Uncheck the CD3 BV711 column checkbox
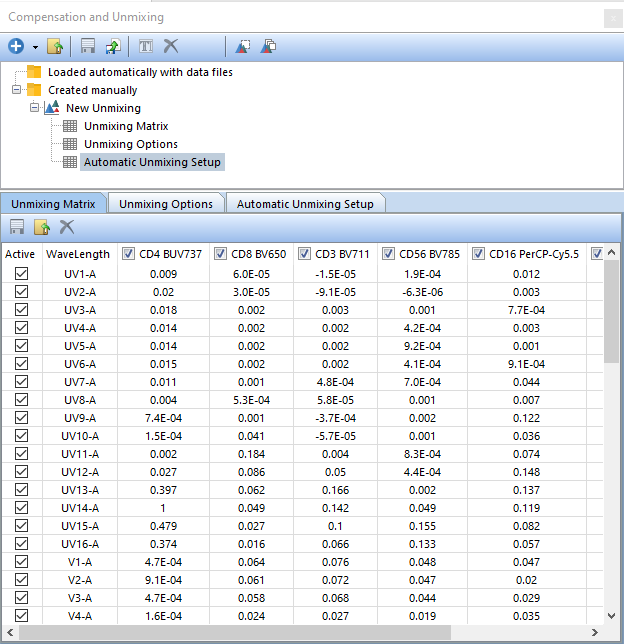The height and width of the screenshot is (644, 624). click(304, 254)
